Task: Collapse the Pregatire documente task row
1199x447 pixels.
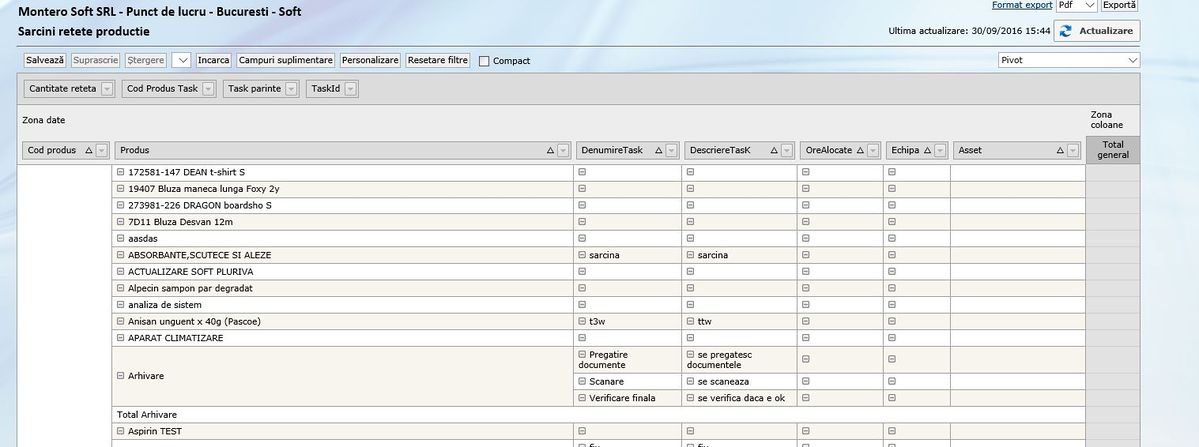Action: [582, 355]
